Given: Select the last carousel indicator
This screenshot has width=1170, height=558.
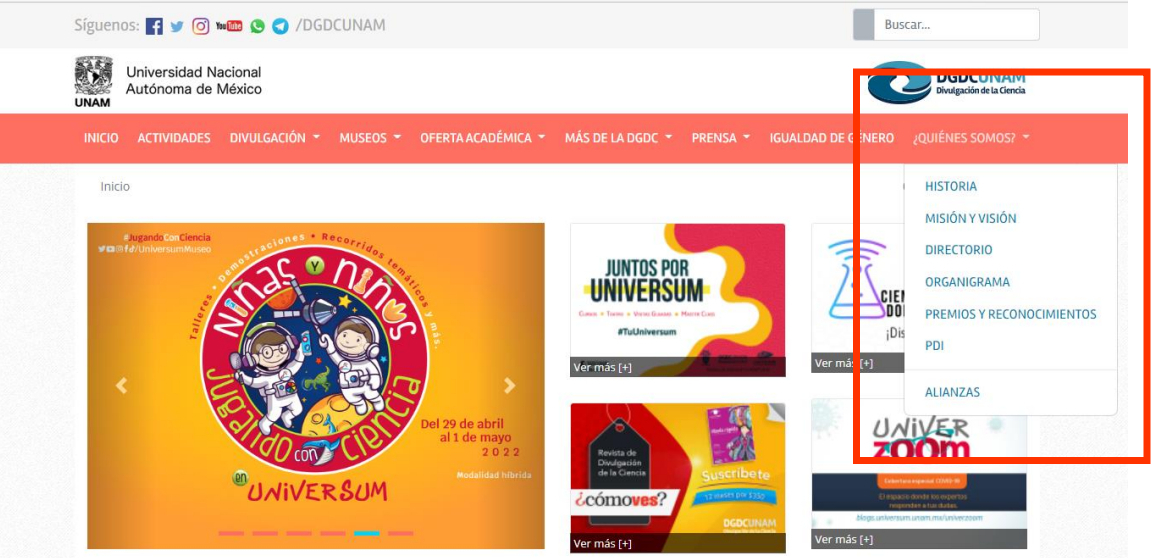Looking at the screenshot, I should (x=401, y=533).
